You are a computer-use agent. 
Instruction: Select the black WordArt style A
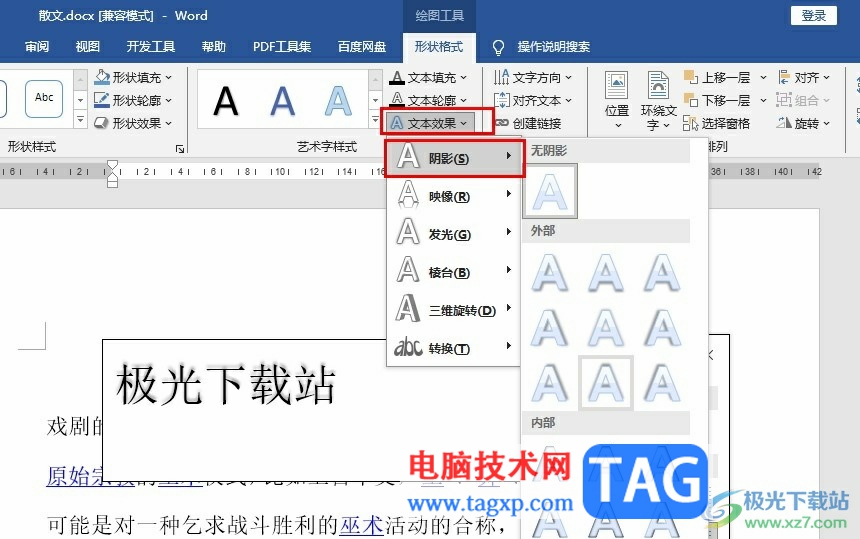point(226,101)
